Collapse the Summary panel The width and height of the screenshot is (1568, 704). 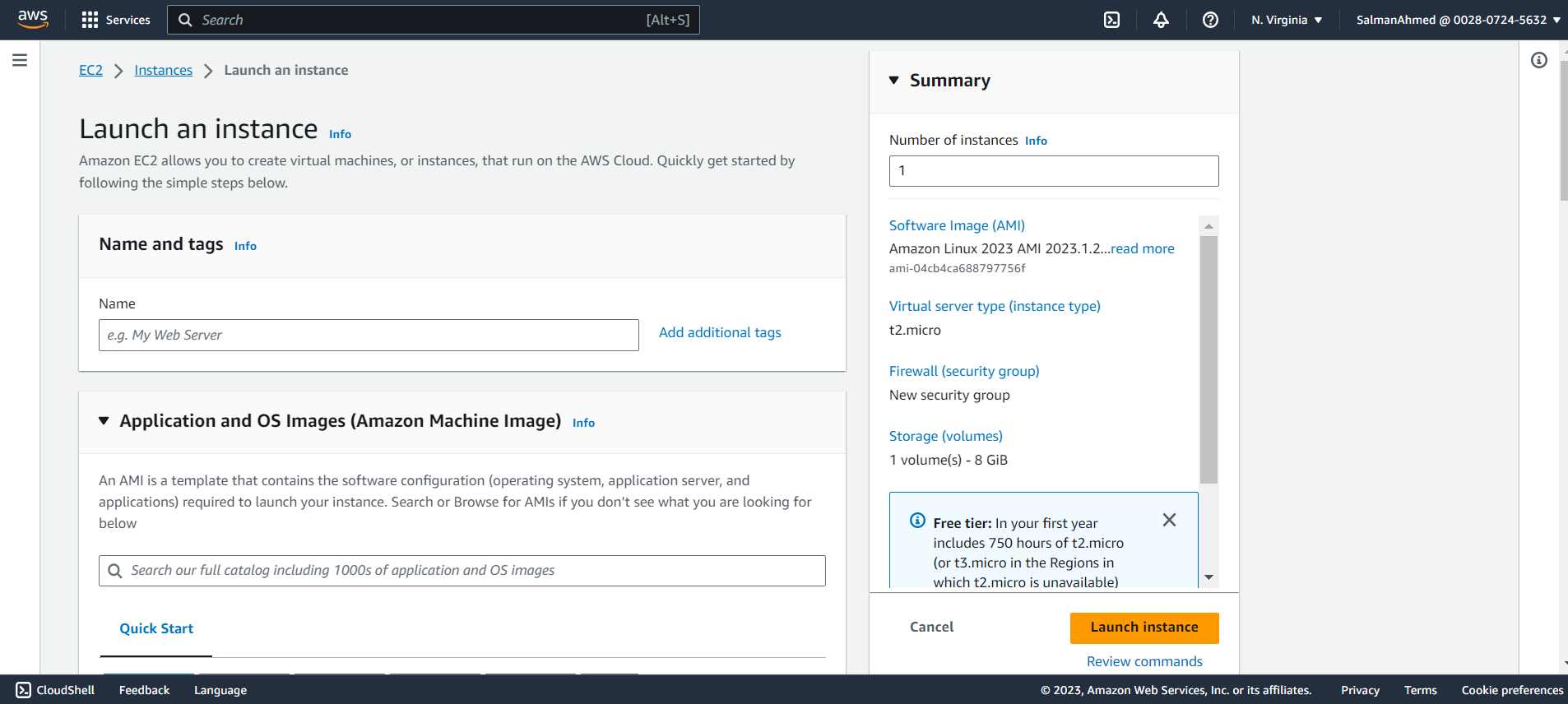pyautogui.click(x=894, y=81)
